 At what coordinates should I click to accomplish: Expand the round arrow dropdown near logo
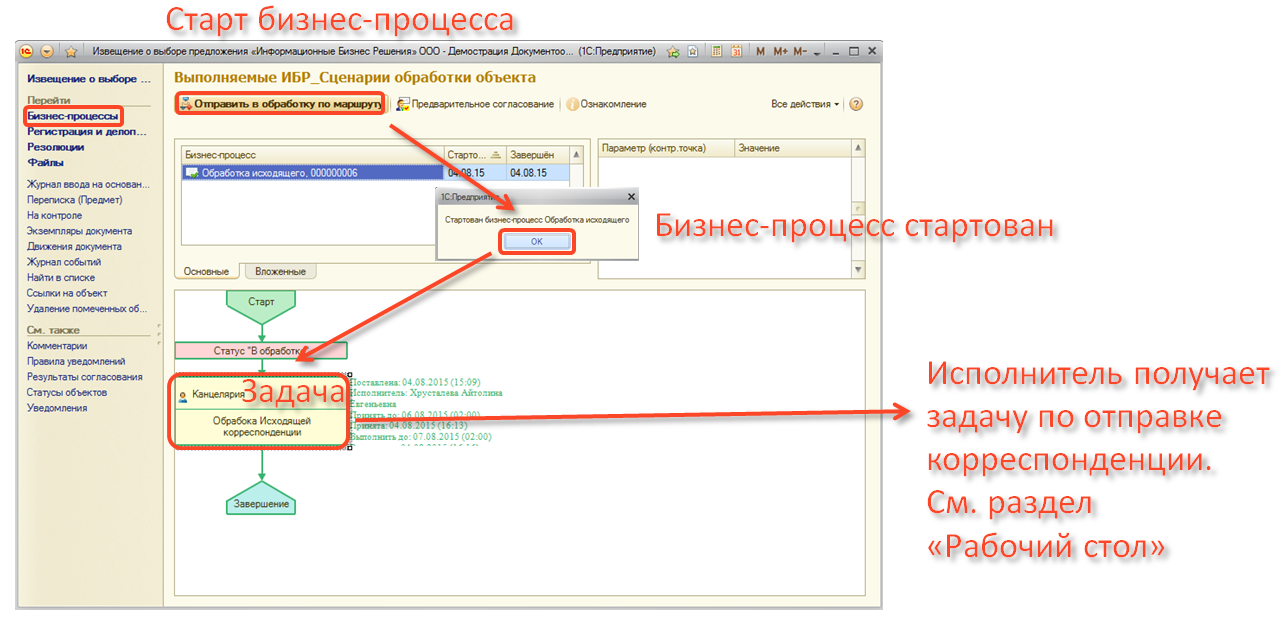47,52
